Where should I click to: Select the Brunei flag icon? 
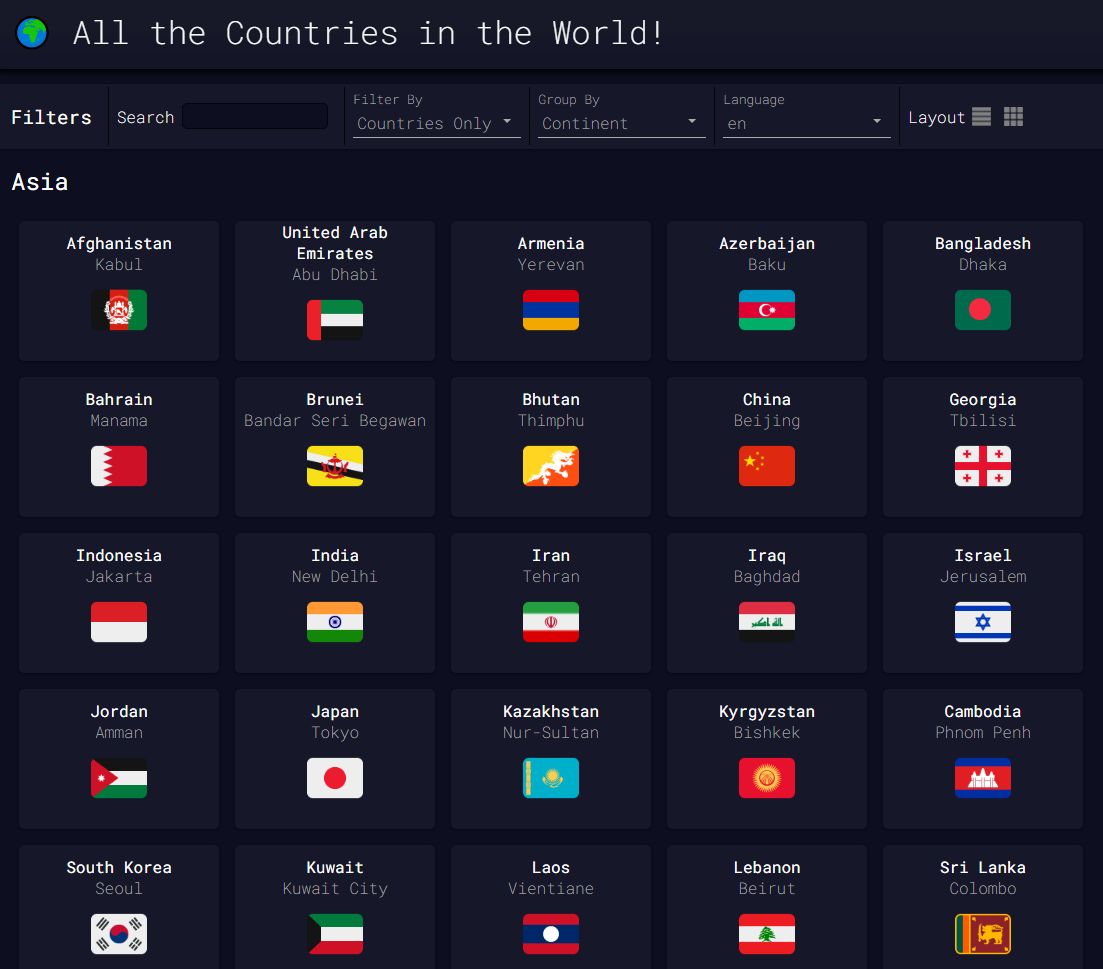(x=335, y=466)
